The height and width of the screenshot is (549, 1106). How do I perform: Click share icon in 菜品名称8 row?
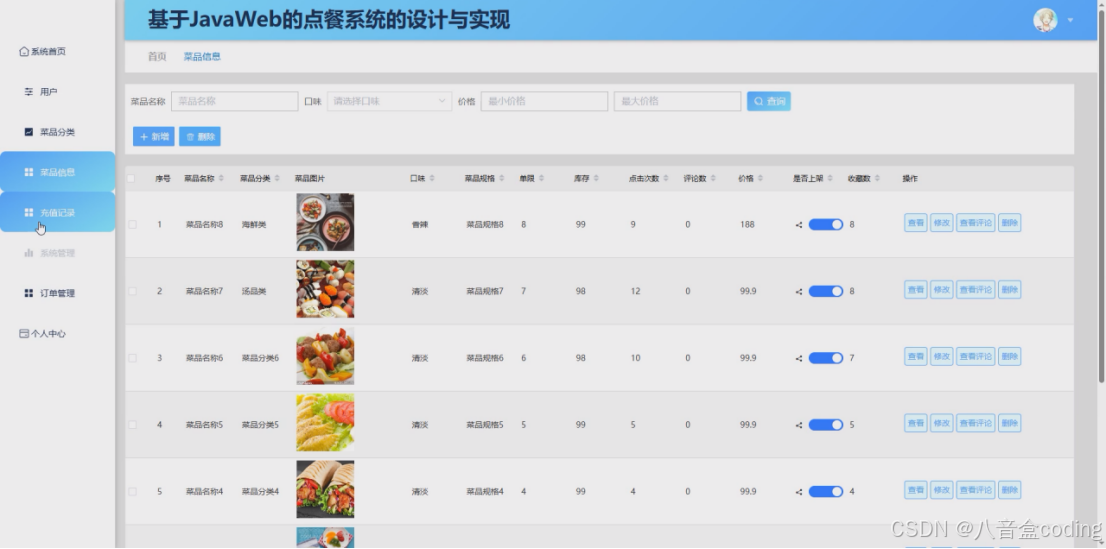799,225
